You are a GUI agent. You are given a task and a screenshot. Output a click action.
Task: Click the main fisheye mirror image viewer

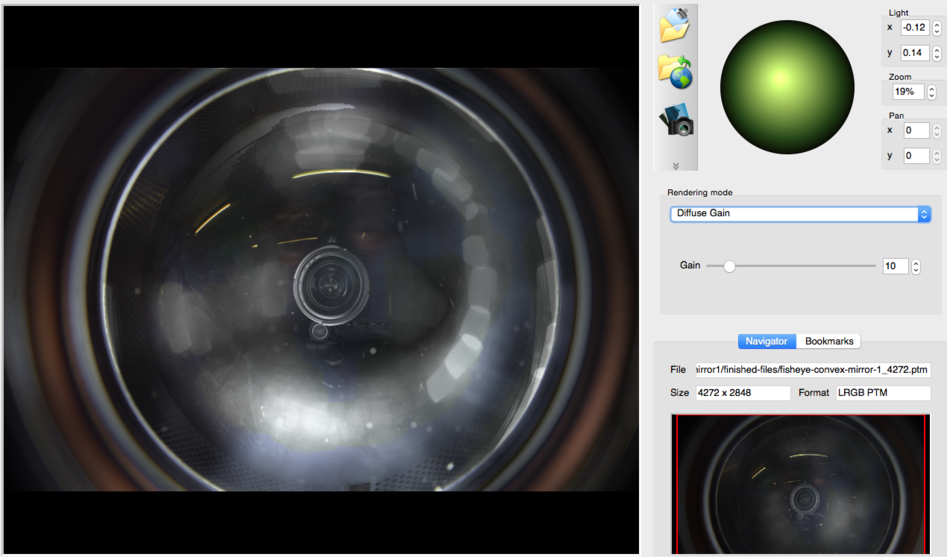[x=321, y=280]
